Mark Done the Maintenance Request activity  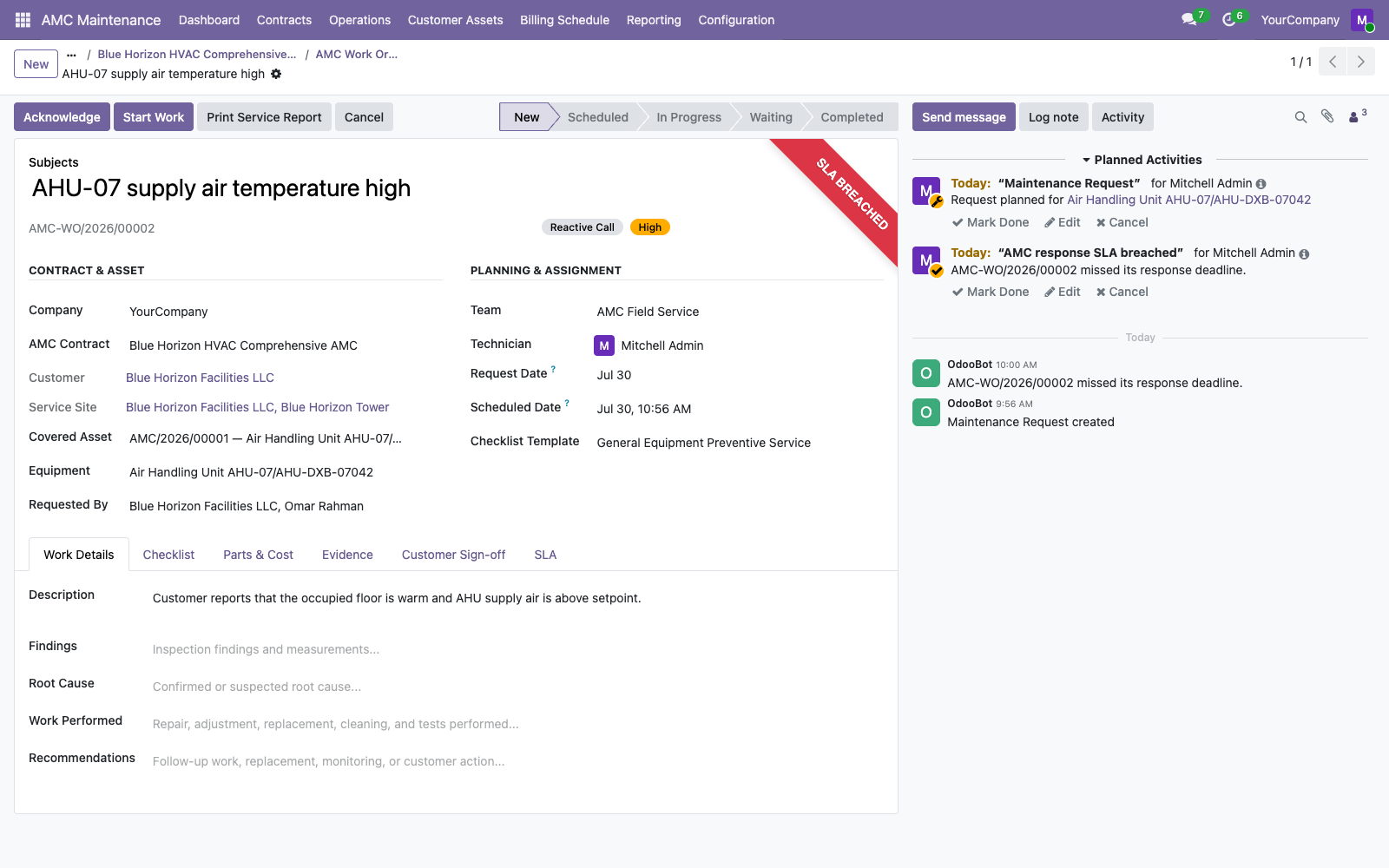[991, 222]
